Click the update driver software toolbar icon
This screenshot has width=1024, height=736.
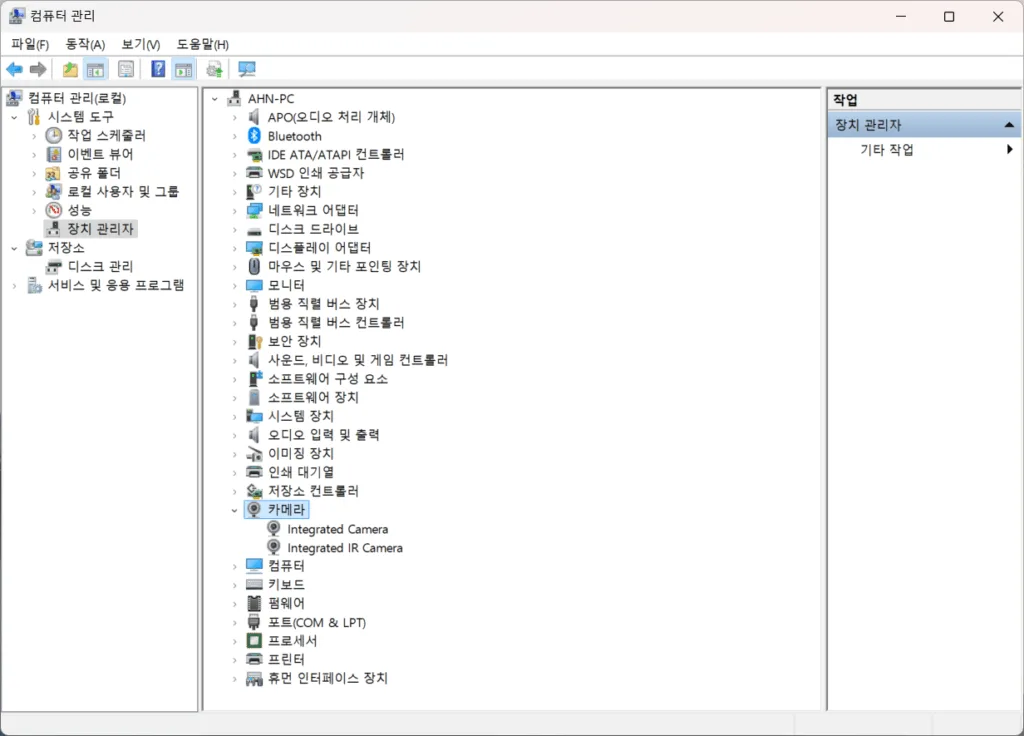214,69
